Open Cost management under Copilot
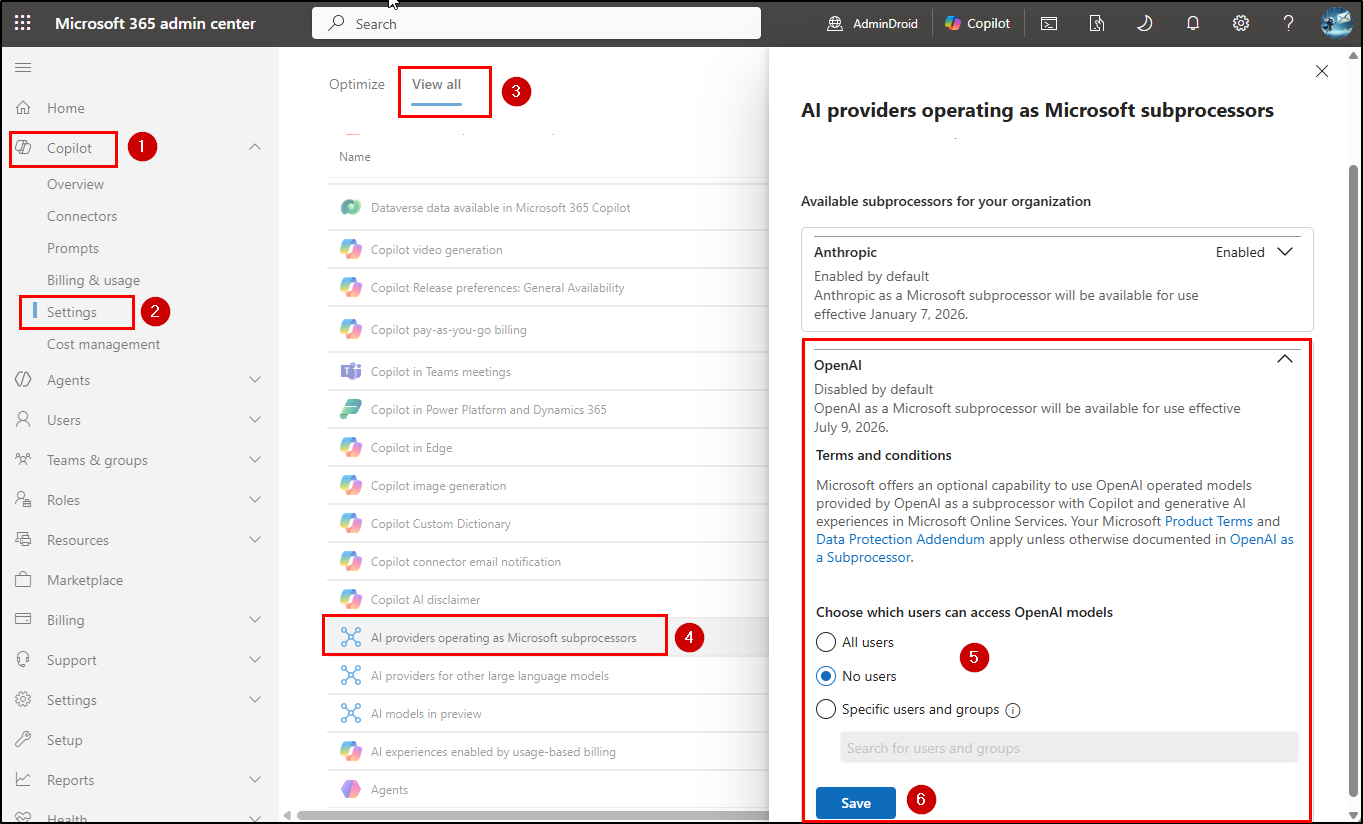Viewport: 1363px width, 824px height. 103,344
